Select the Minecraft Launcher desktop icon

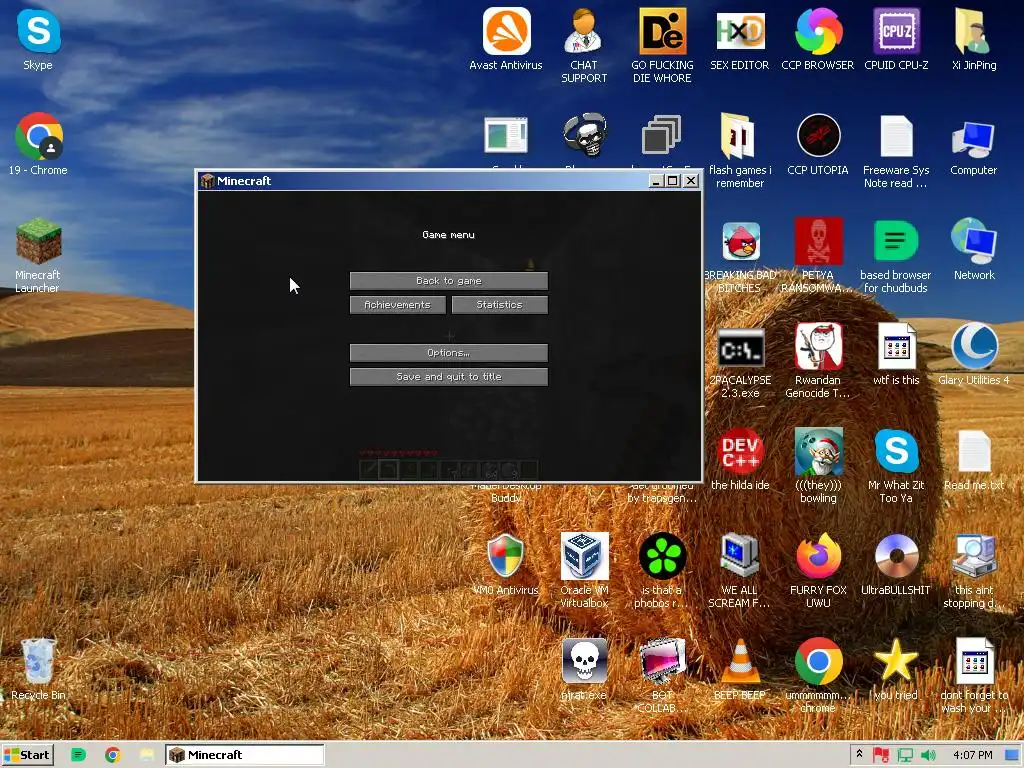38,256
